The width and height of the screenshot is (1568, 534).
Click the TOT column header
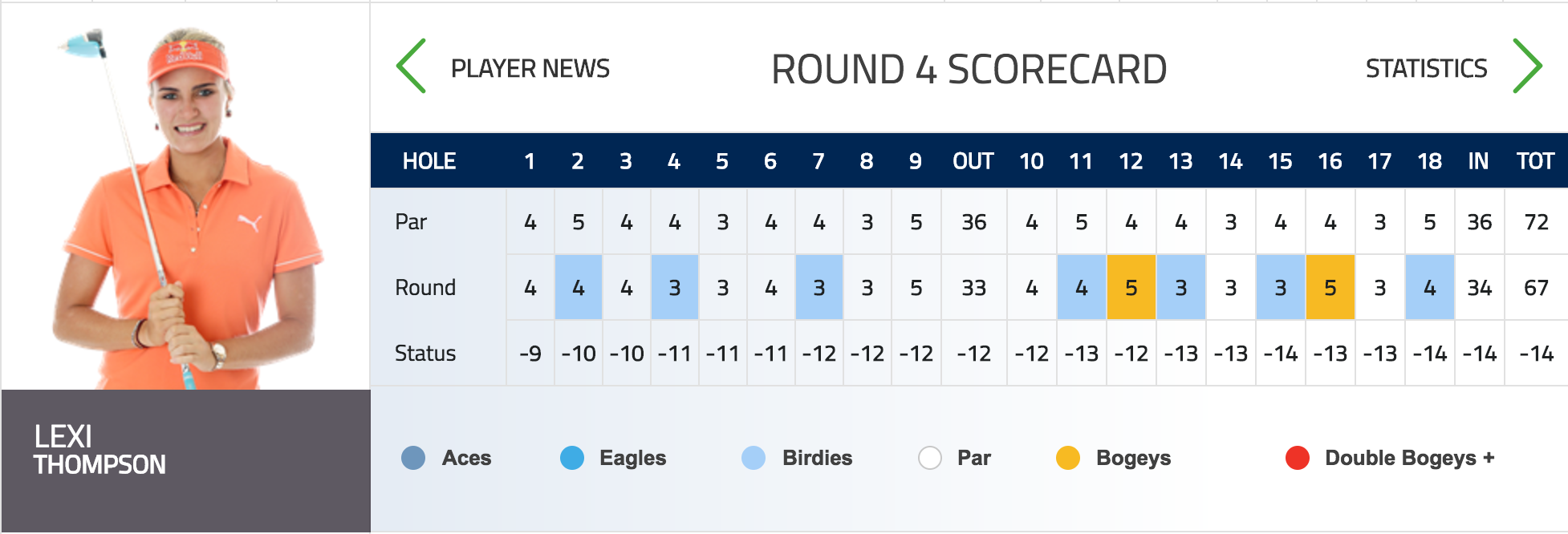[x=1536, y=161]
